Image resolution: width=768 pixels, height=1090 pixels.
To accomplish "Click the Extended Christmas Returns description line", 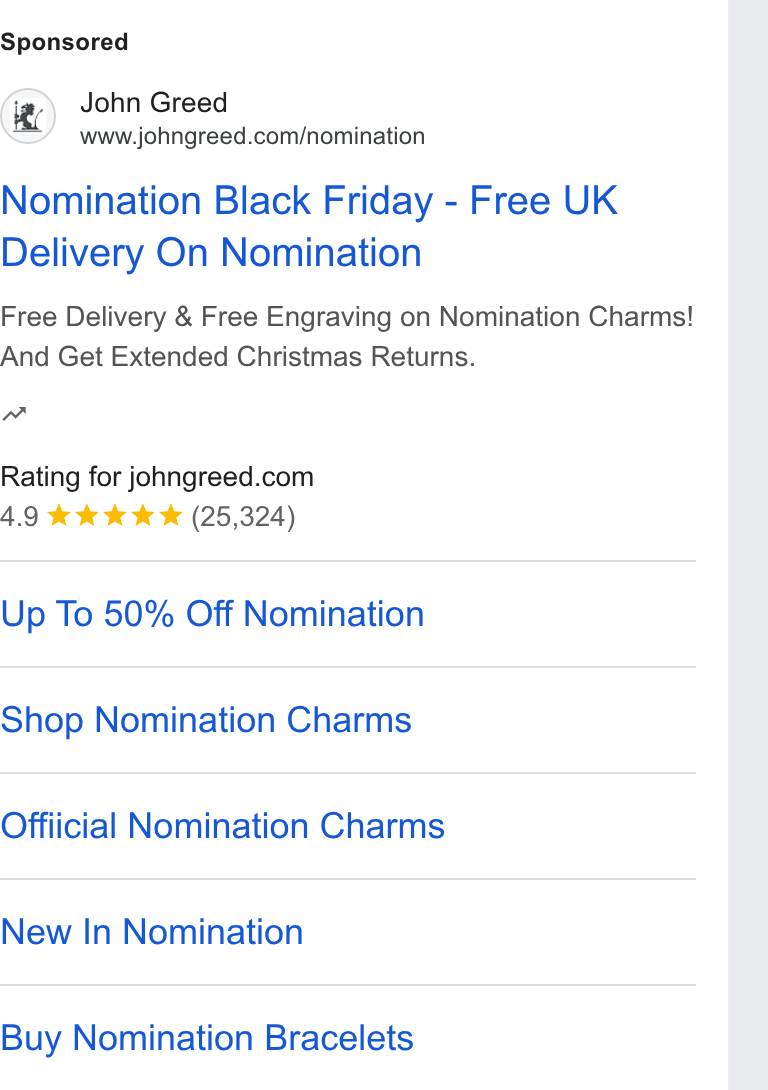I will (x=238, y=357).
